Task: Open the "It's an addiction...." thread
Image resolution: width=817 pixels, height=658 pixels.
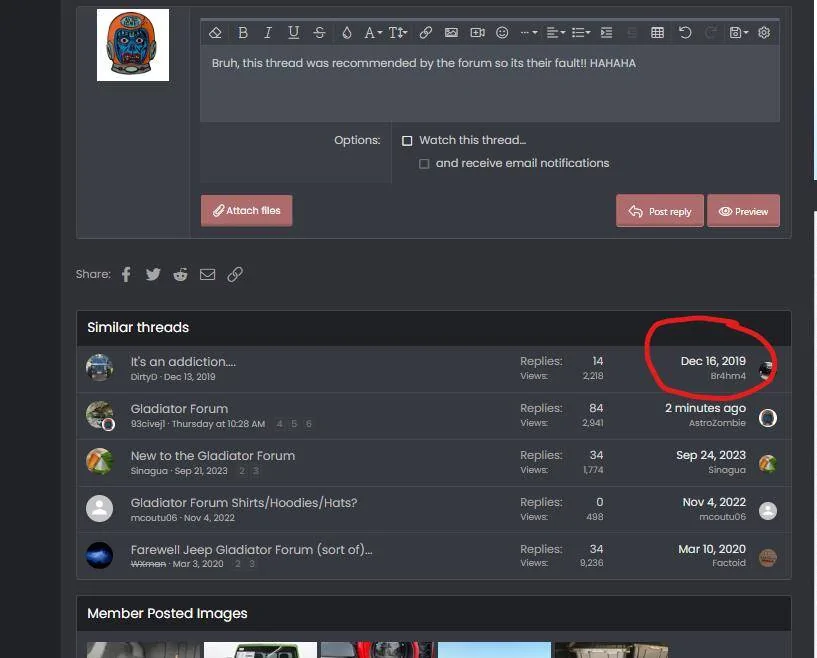Action: [x=183, y=362]
